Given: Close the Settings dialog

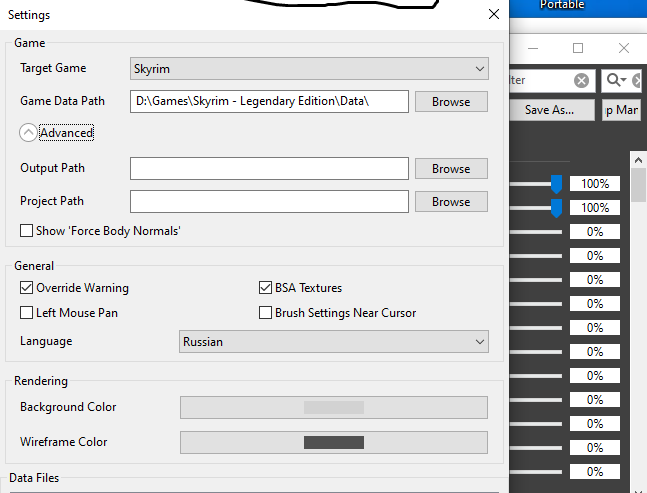Looking at the screenshot, I should pyautogui.click(x=493, y=15).
